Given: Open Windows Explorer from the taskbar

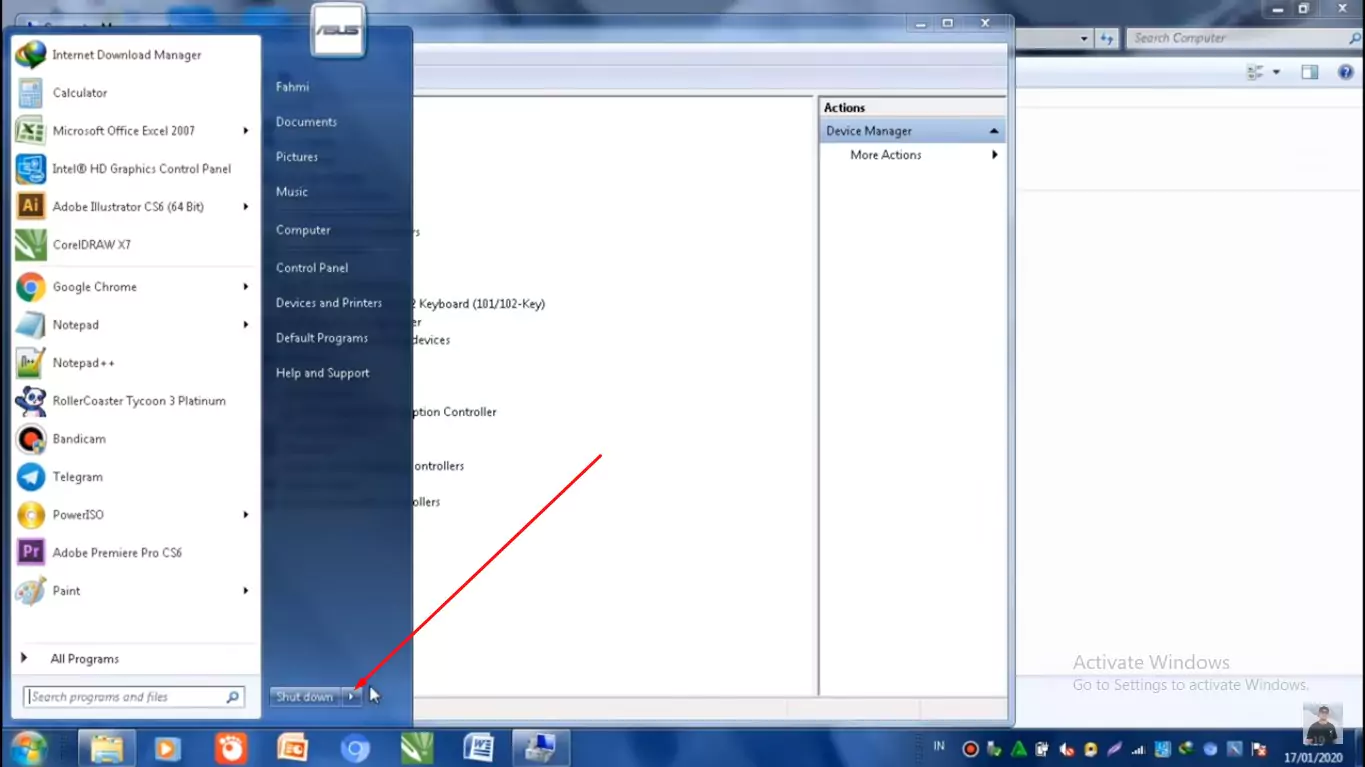Looking at the screenshot, I should click(107, 748).
